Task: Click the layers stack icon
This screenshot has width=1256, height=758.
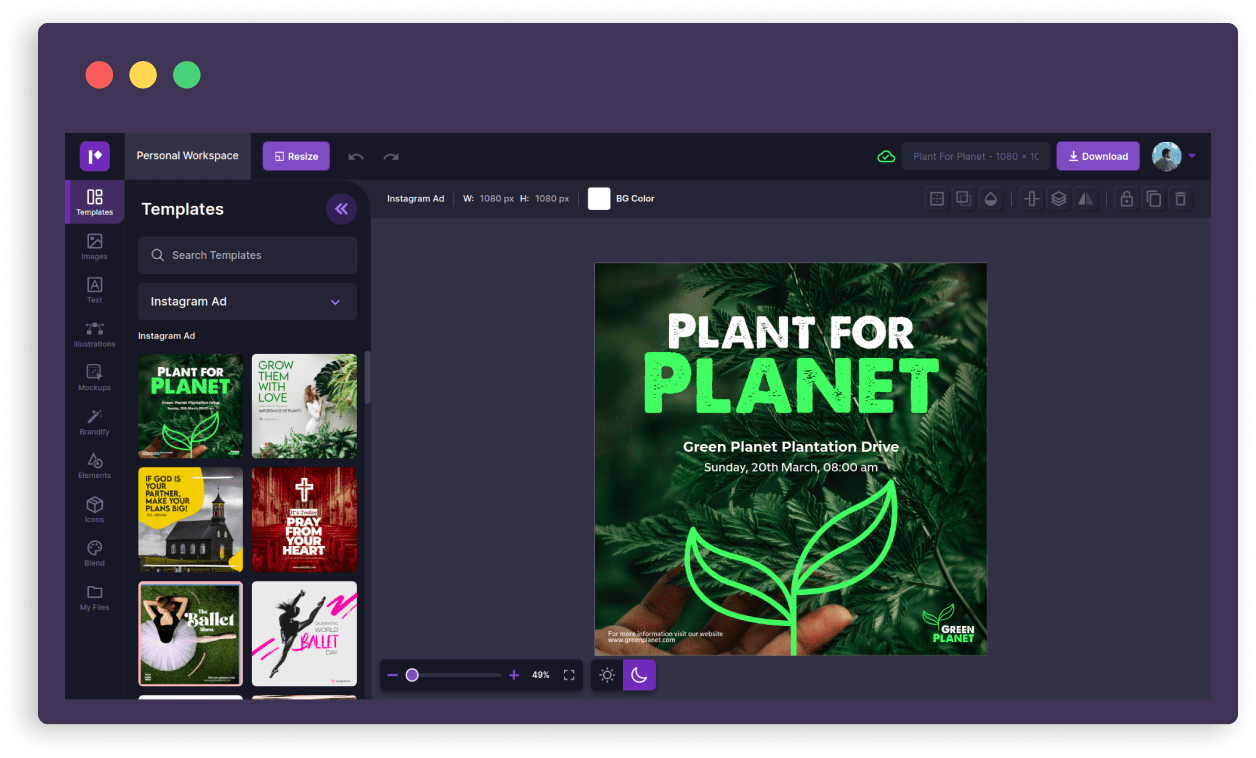Action: click(x=1058, y=199)
